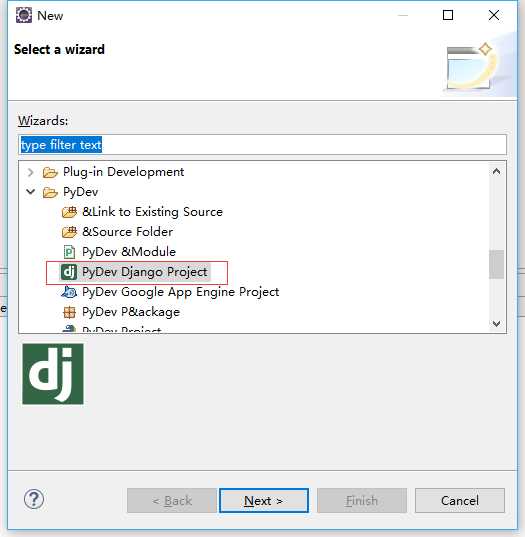Viewport: 525px width, 537px height.
Task: Click the Source Folder icon
Action: (69, 232)
